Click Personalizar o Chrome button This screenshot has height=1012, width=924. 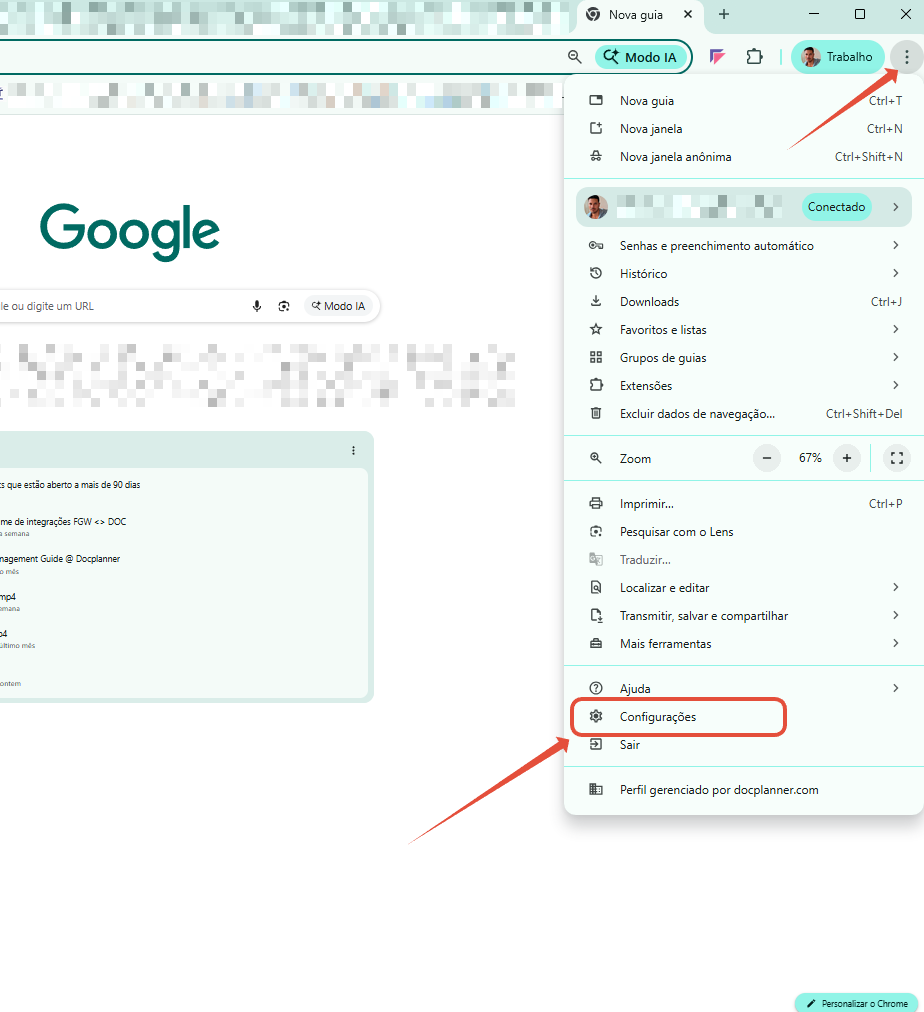(x=857, y=1003)
